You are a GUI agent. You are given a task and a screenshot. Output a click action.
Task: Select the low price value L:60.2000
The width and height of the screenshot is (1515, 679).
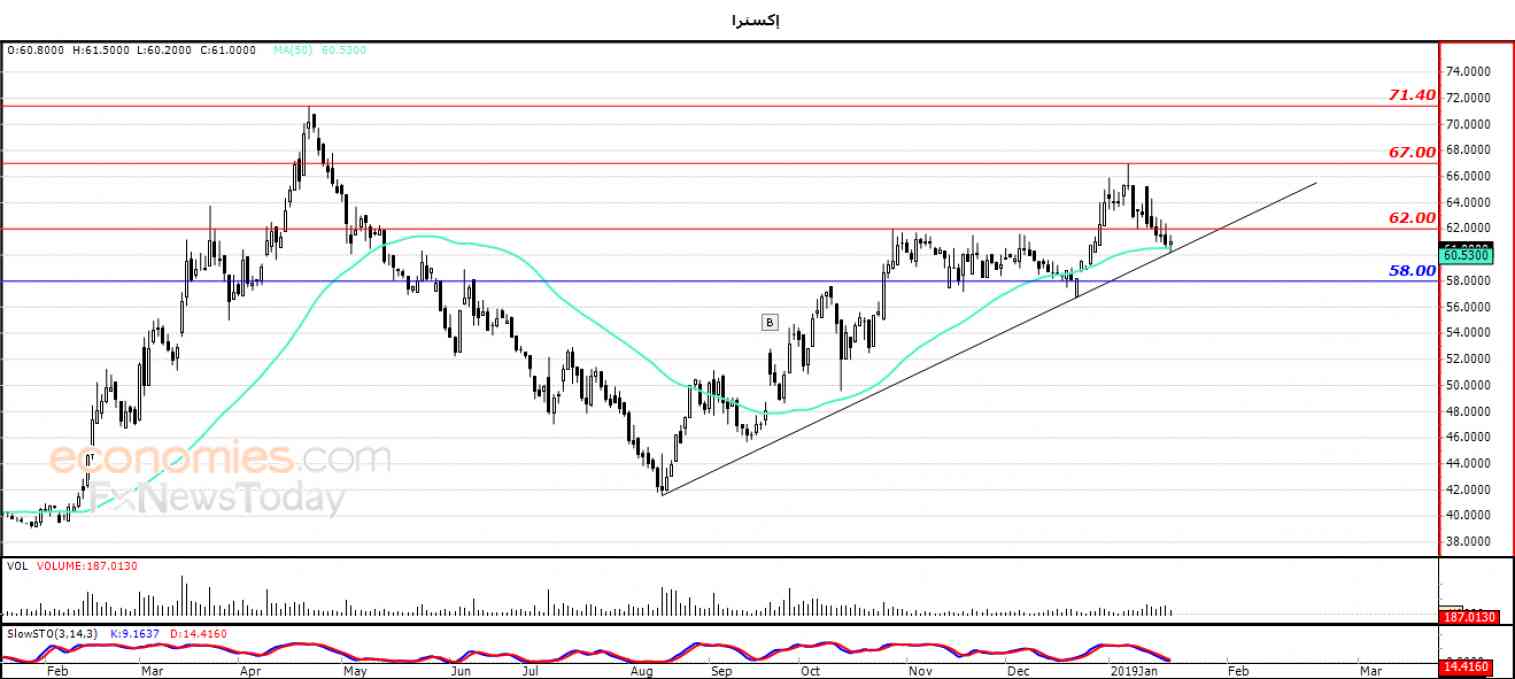point(164,50)
